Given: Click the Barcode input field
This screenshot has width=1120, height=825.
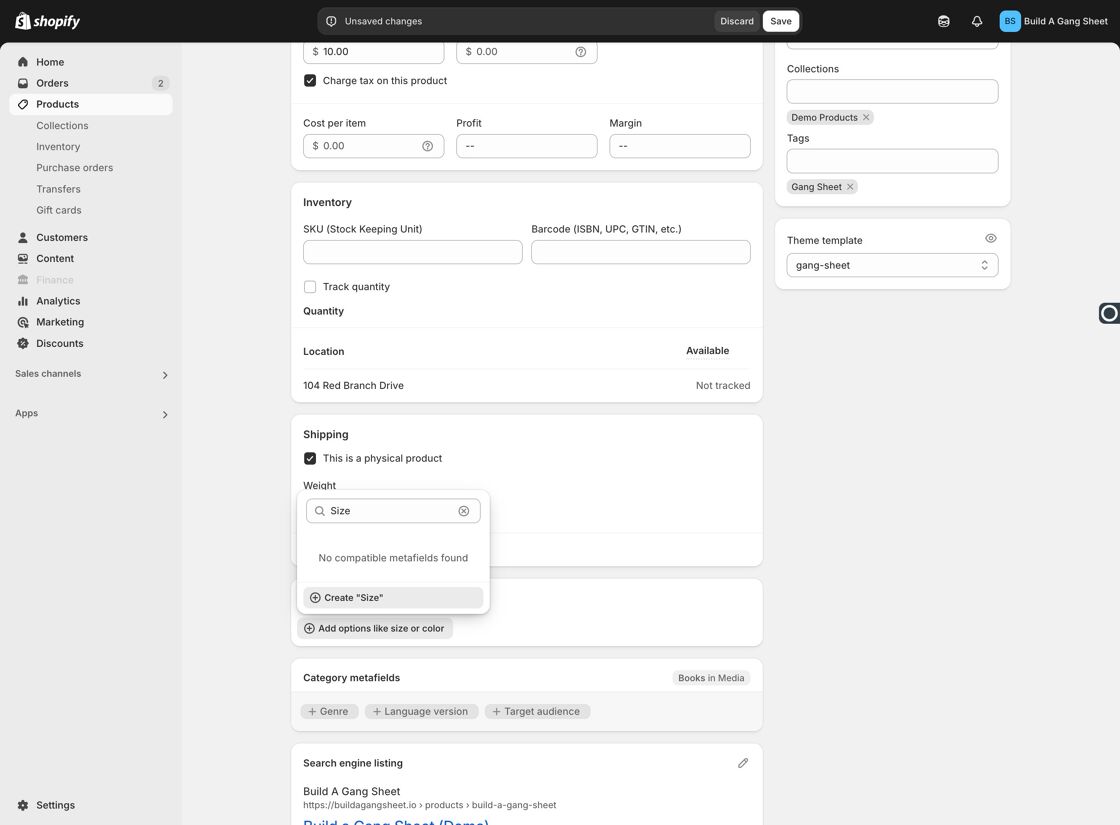Looking at the screenshot, I should 641,252.
